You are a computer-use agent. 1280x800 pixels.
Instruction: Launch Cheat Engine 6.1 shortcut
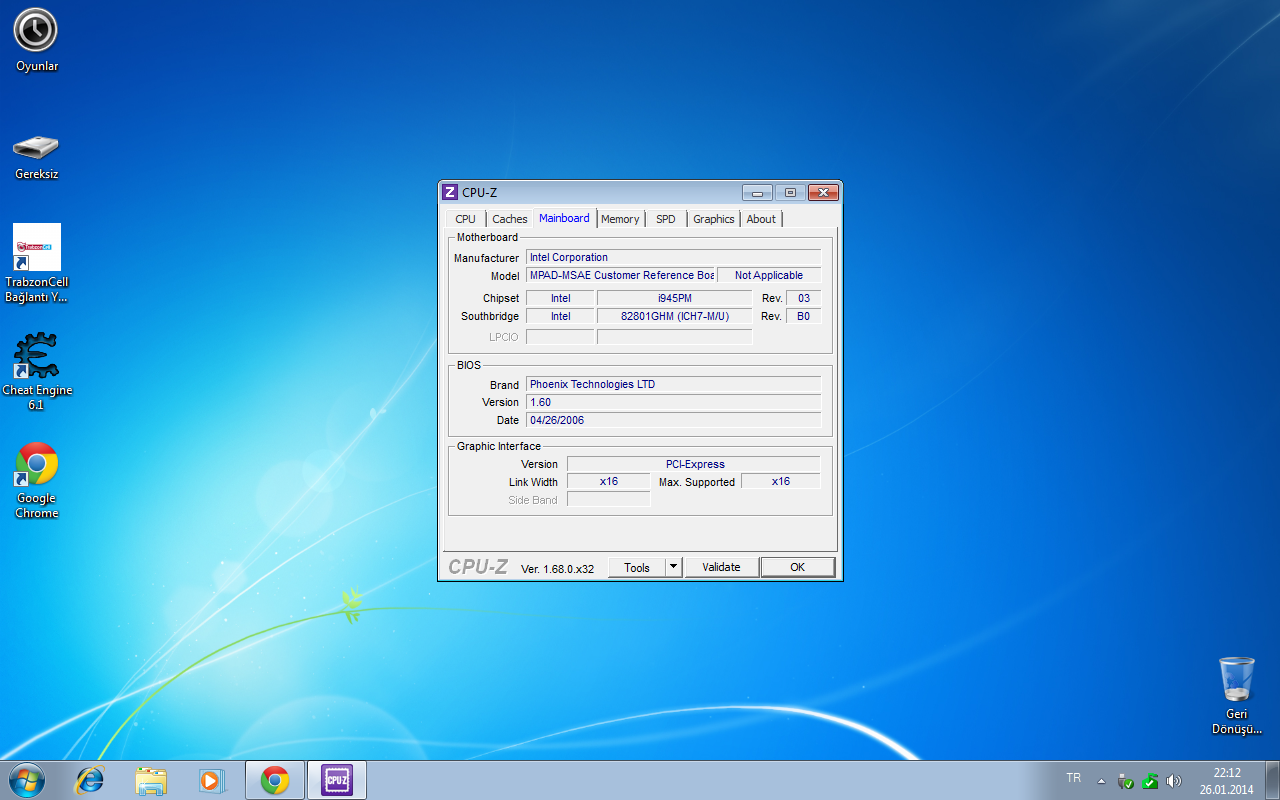click(x=36, y=372)
